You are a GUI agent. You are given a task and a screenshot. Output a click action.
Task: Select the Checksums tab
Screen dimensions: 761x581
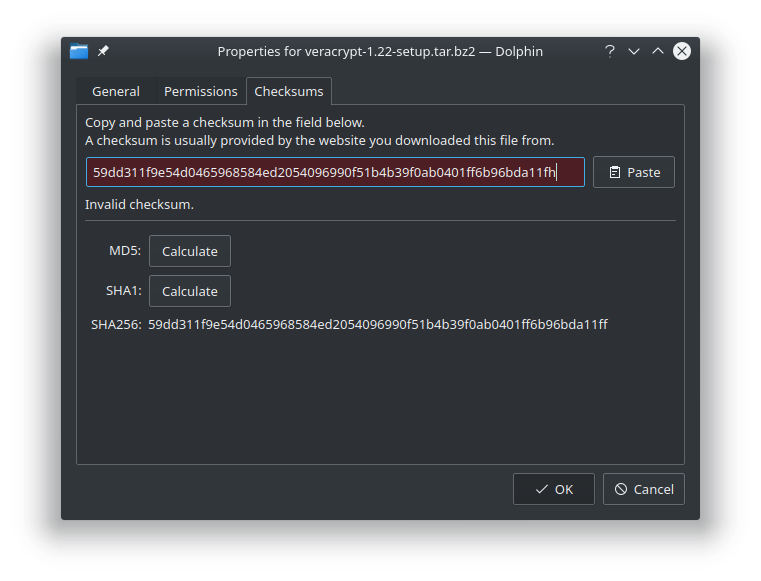click(x=289, y=91)
